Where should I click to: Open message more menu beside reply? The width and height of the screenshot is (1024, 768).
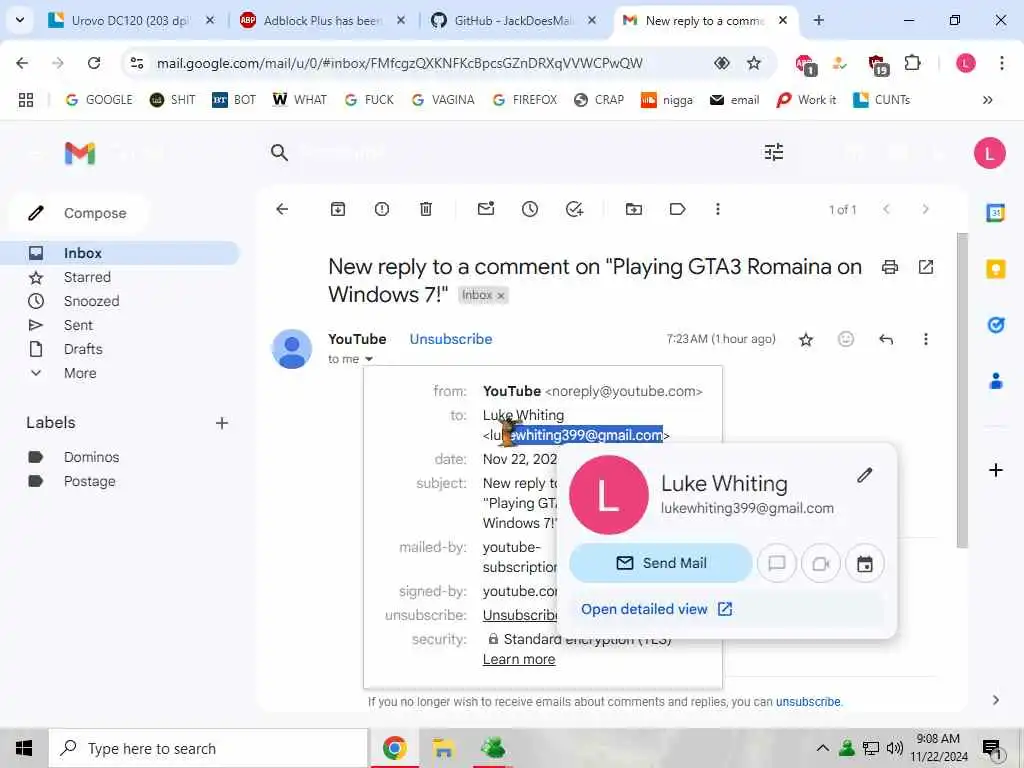(925, 339)
